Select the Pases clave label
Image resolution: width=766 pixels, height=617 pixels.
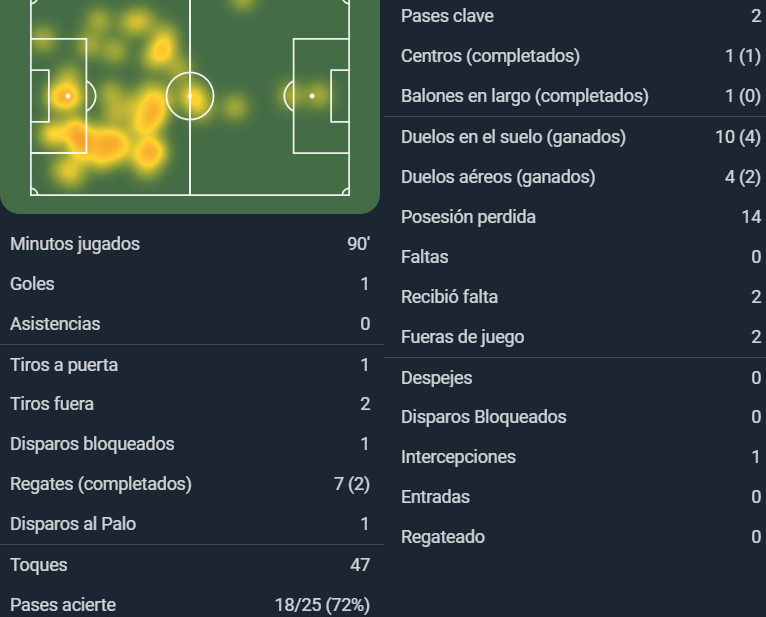pyautogui.click(x=447, y=16)
